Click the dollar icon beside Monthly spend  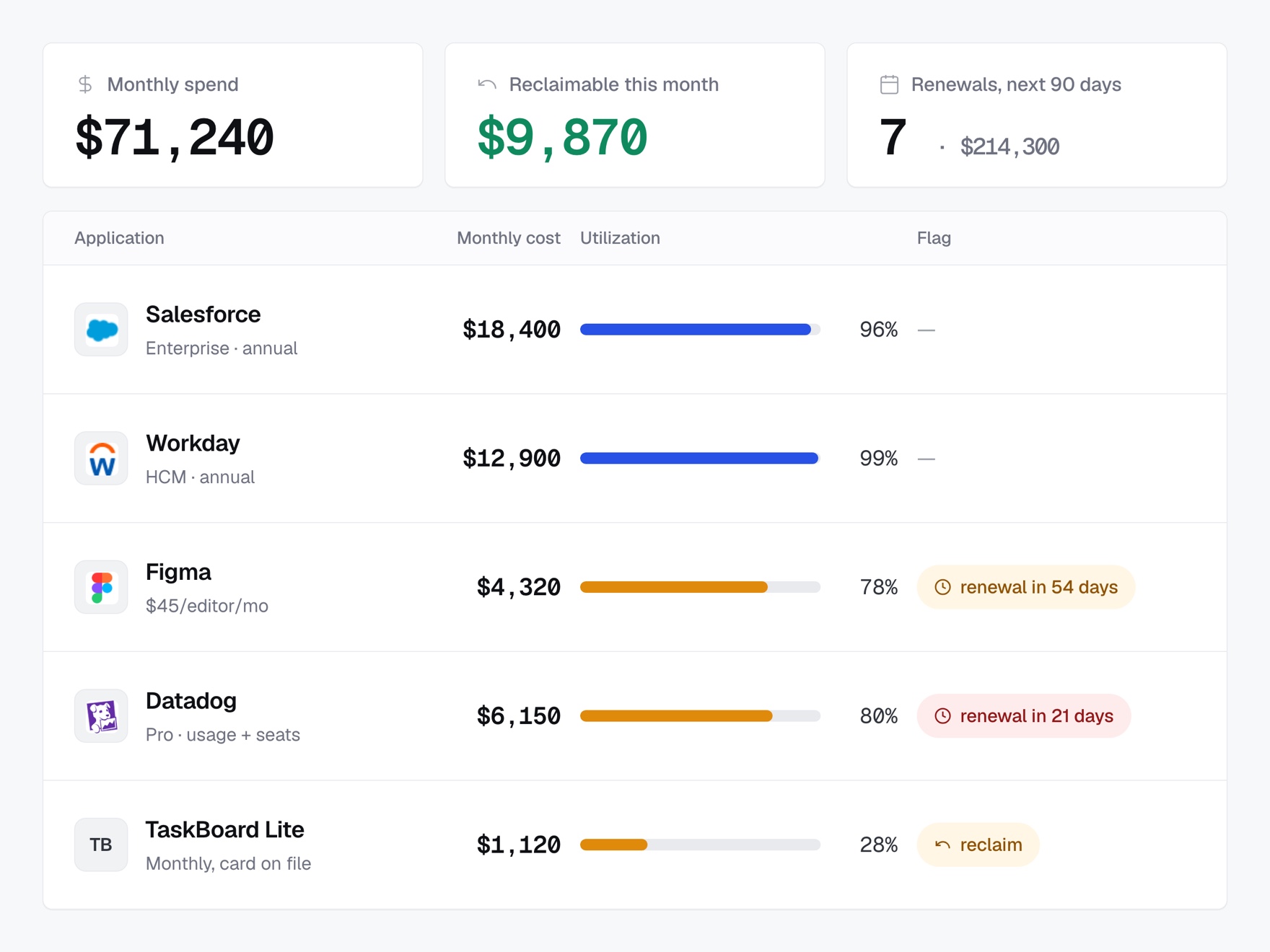click(85, 84)
